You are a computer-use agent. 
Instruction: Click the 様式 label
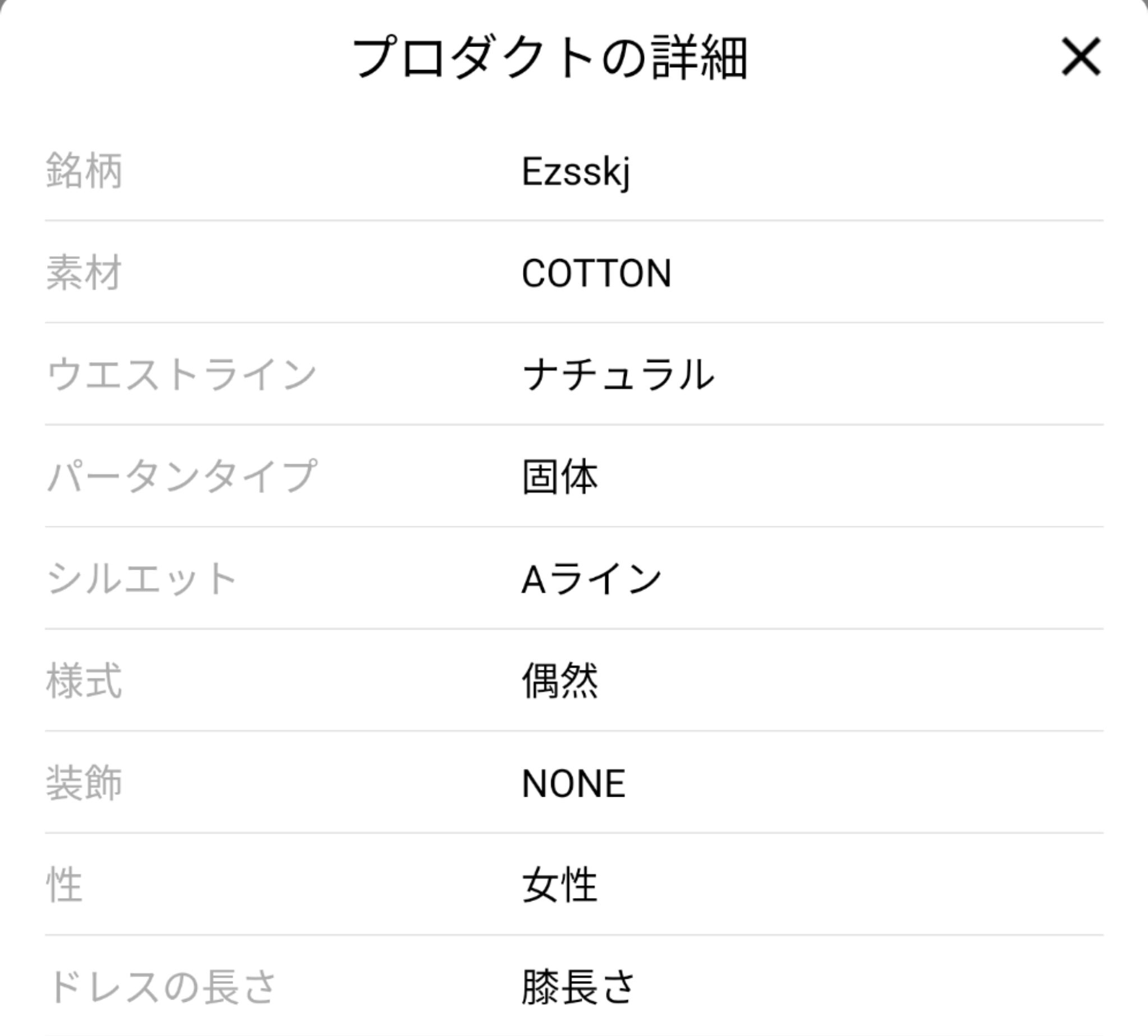(x=84, y=681)
